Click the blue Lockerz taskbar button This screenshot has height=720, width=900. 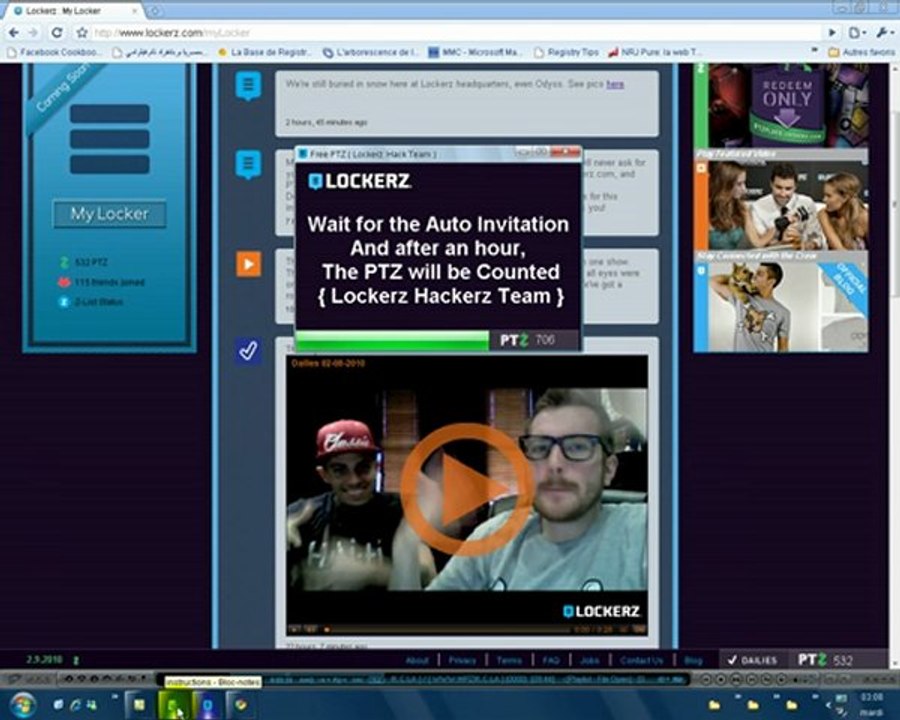tap(208, 704)
